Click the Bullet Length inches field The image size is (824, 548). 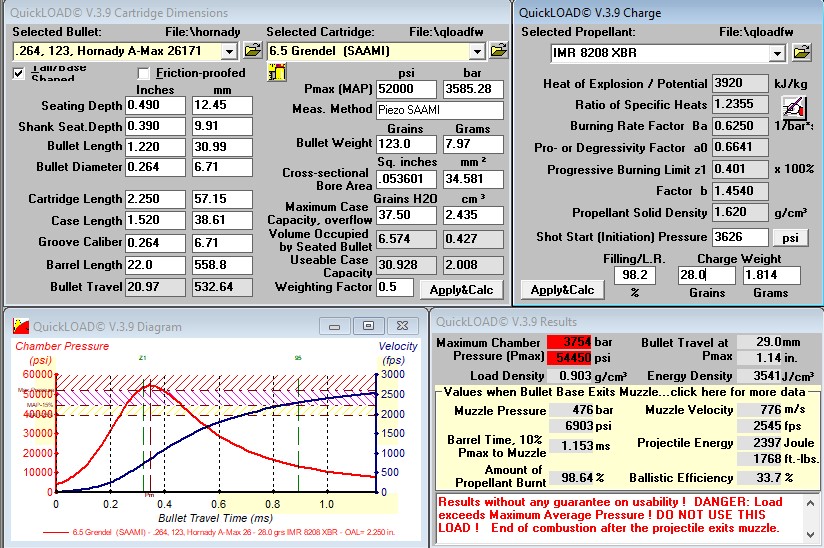coord(156,147)
